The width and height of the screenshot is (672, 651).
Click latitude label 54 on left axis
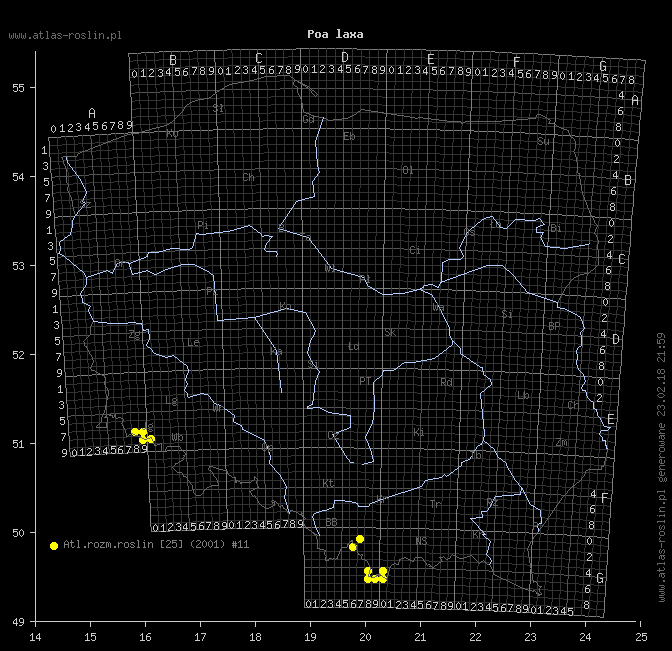point(18,177)
